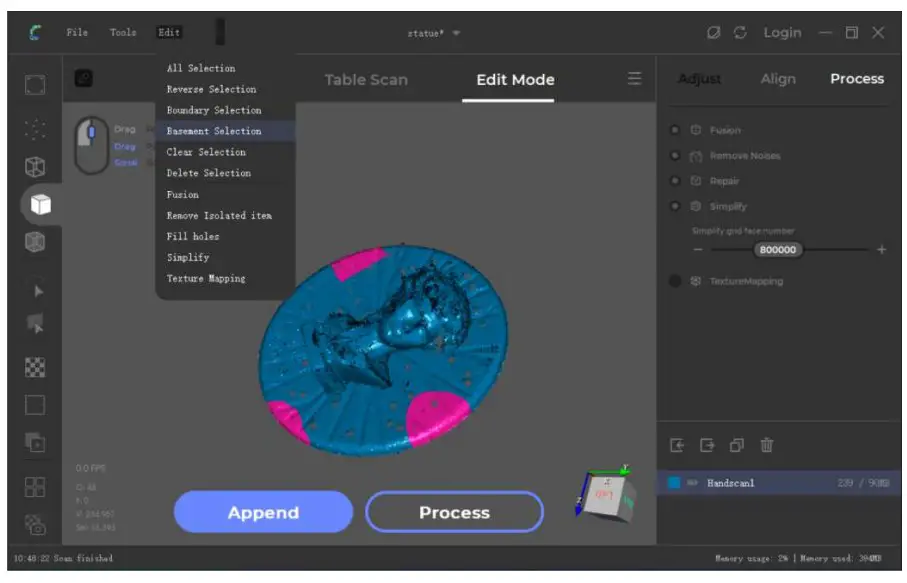907x583 pixels.
Task: Click the Fusion icon in the Process panel
Action: click(x=696, y=130)
